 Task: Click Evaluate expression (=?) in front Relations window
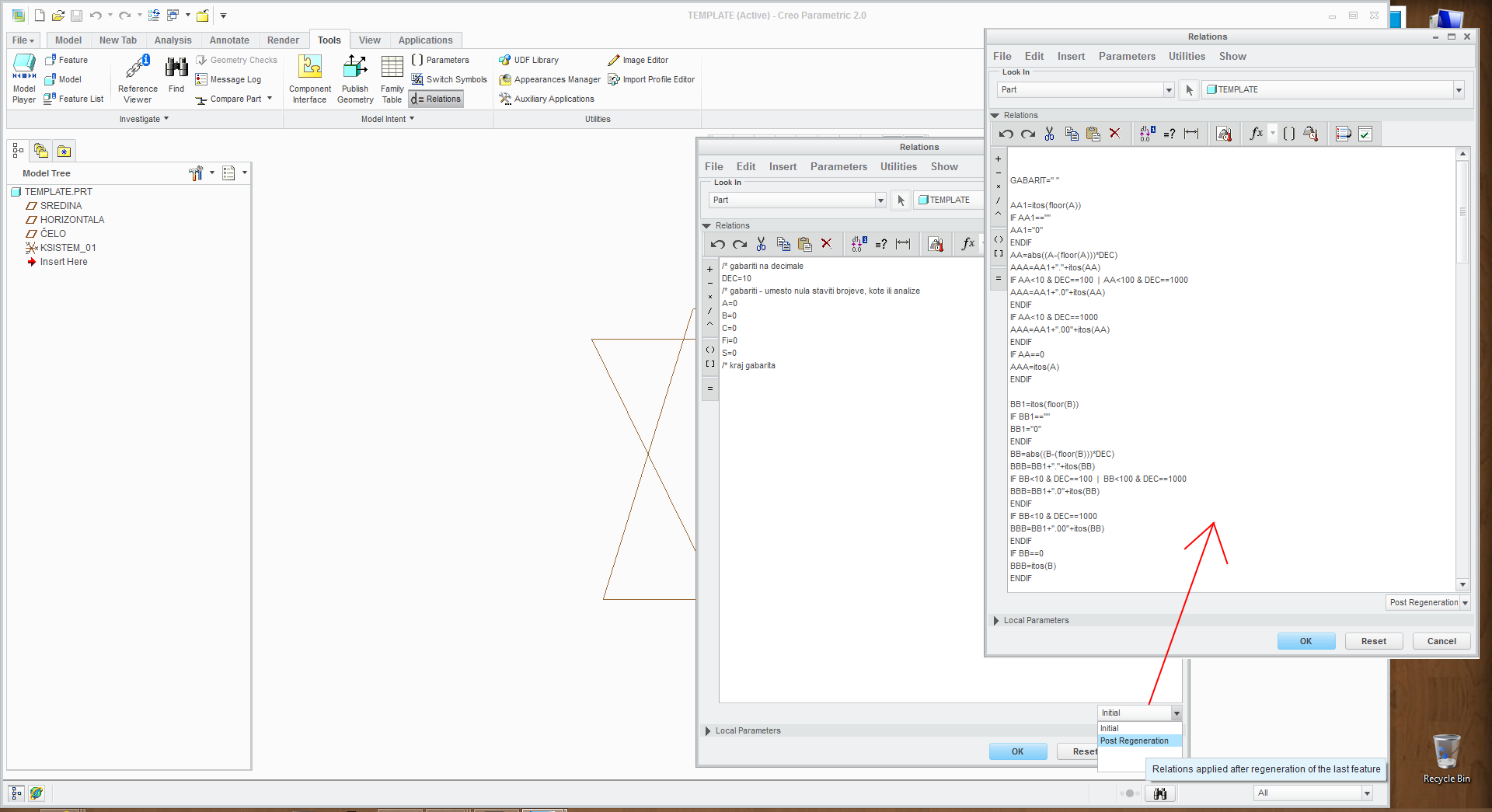[x=1170, y=134]
